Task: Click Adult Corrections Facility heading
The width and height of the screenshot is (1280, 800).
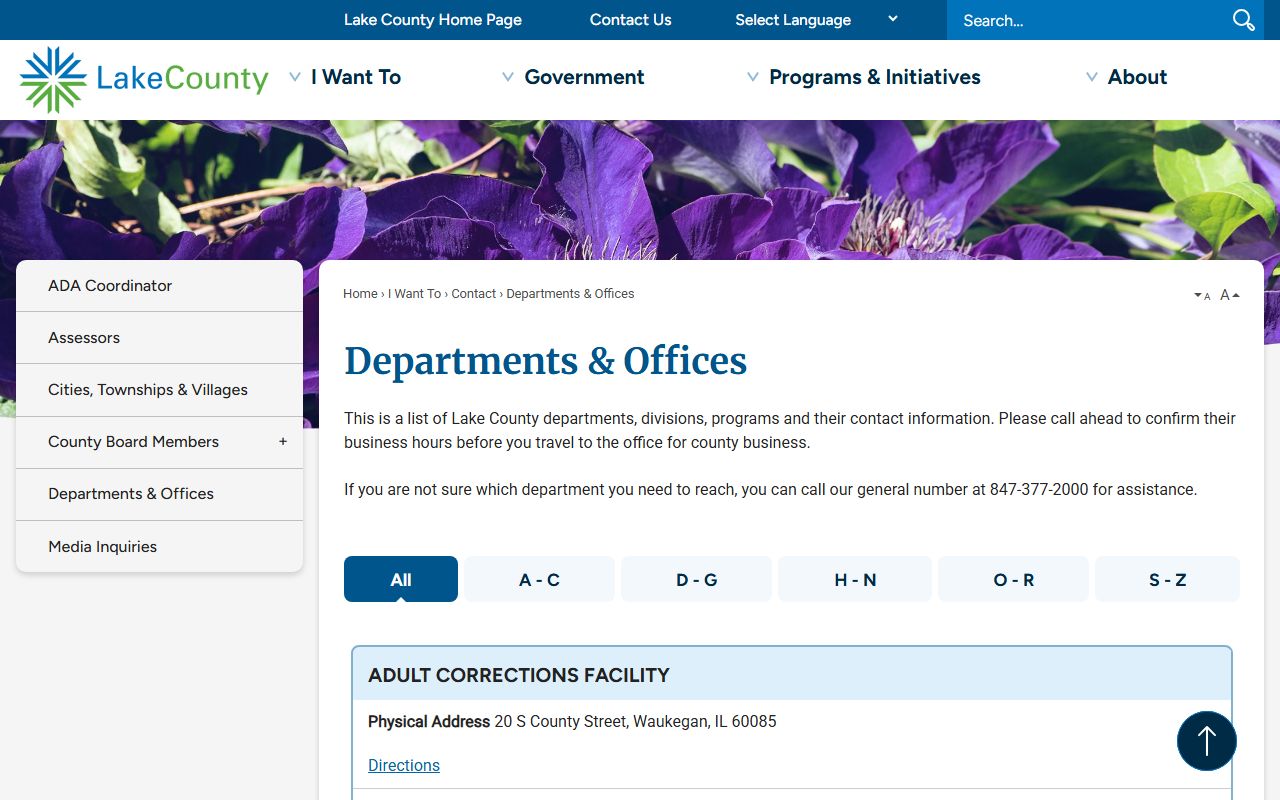Action: (x=519, y=675)
